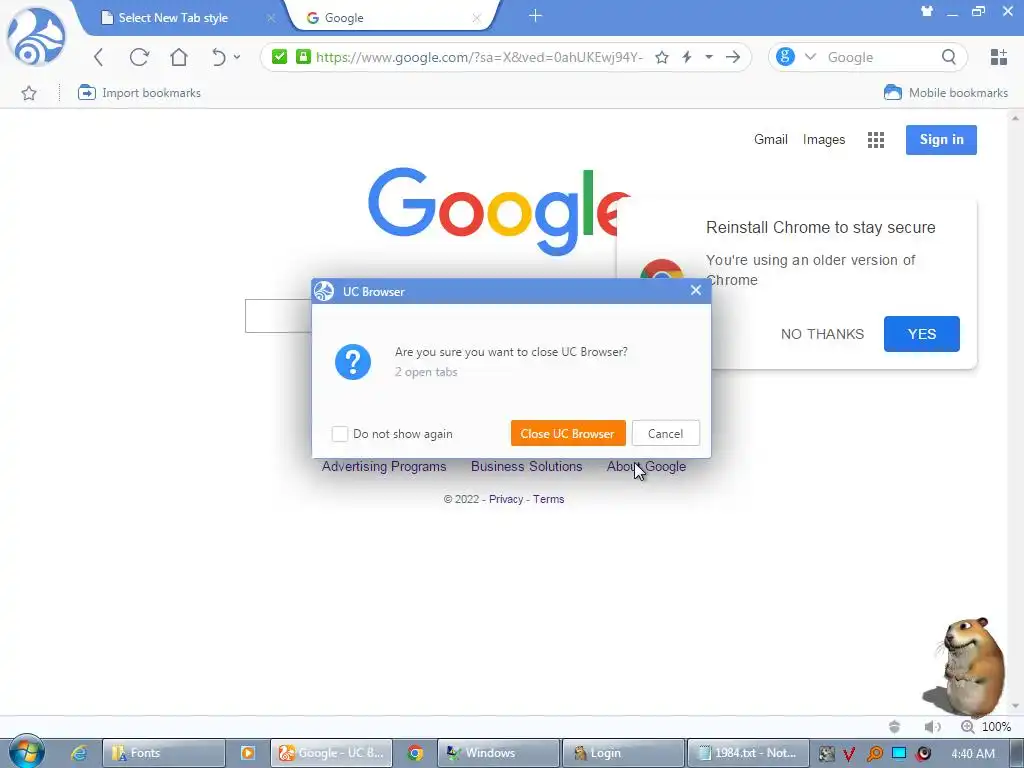Open Import bookmarks
Image resolution: width=1024 pixels, height=768 pixels.
pyautogui.click(x=139, y=93)
